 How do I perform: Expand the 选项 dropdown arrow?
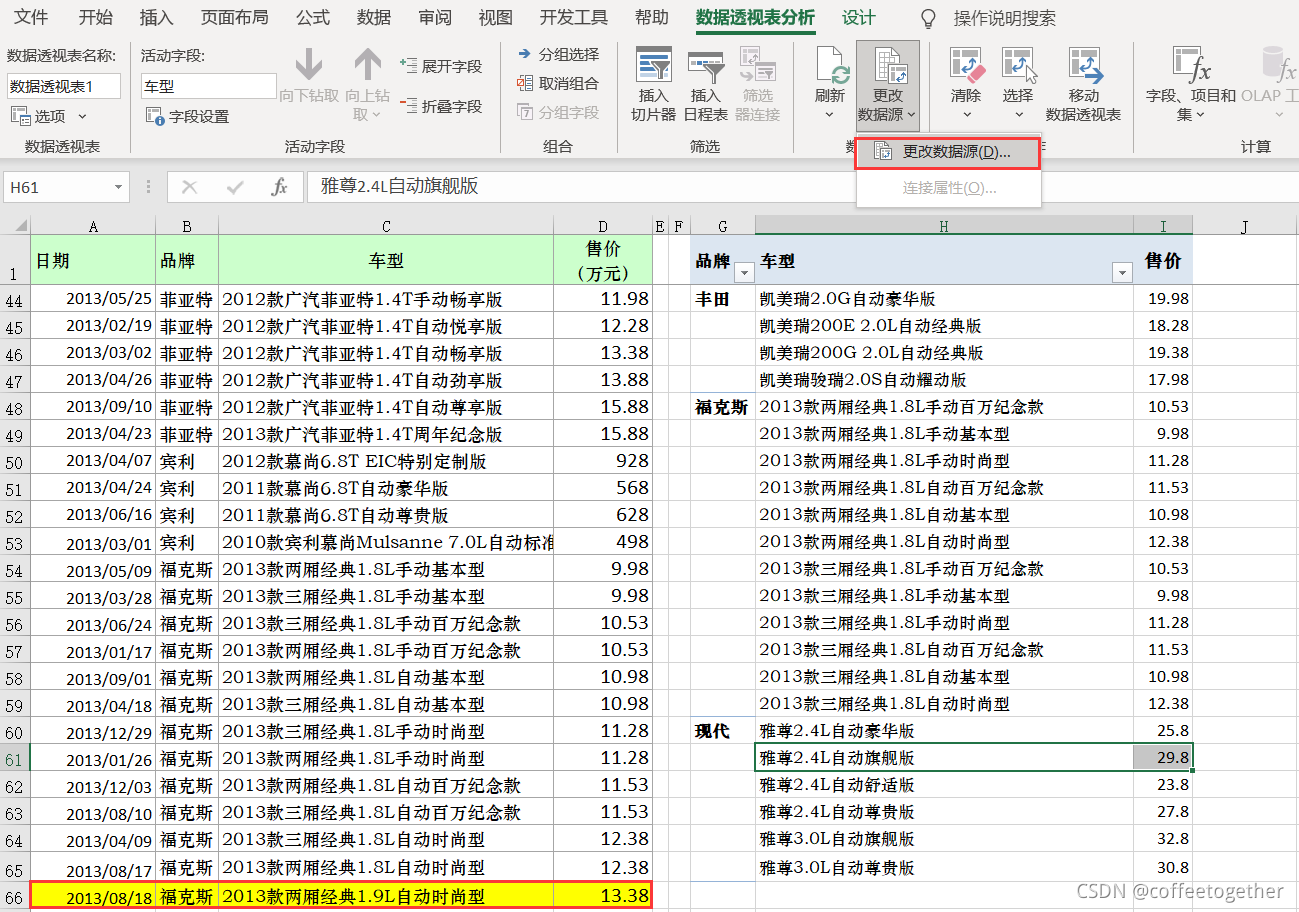(82, 117)
